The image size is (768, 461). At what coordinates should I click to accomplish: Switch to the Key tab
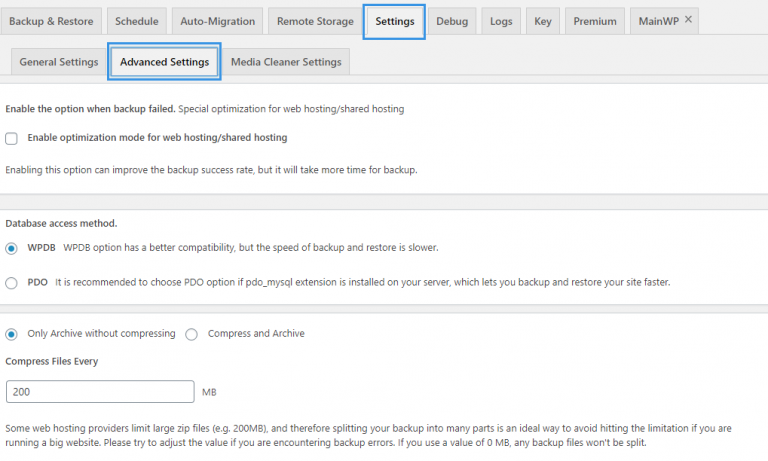tap(543, 21)
